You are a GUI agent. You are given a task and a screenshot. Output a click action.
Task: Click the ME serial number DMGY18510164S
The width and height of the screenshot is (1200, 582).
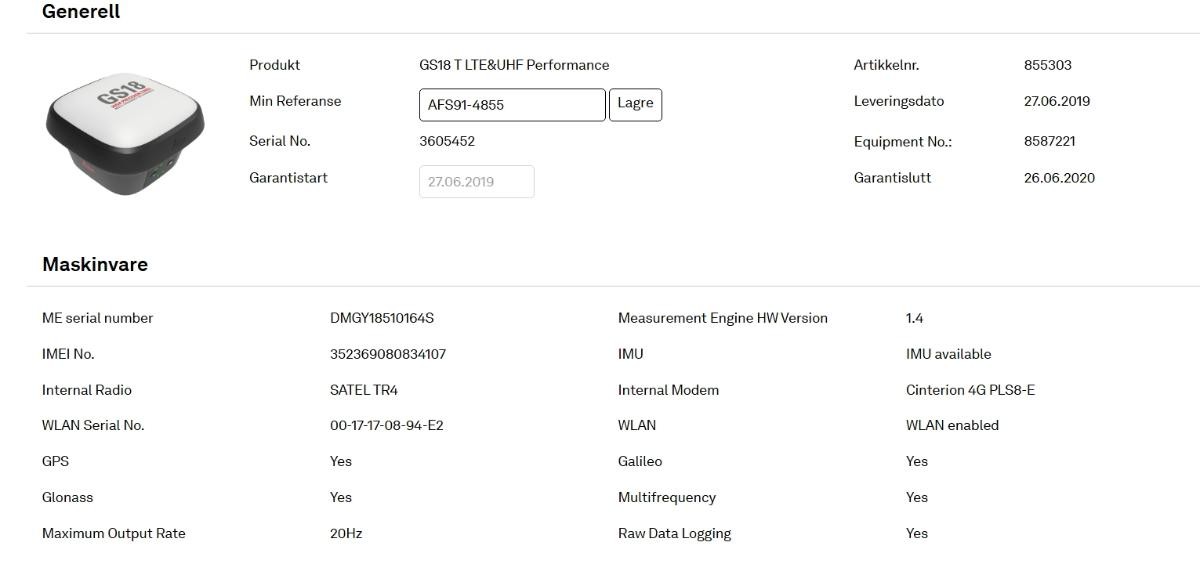point(382,318)
